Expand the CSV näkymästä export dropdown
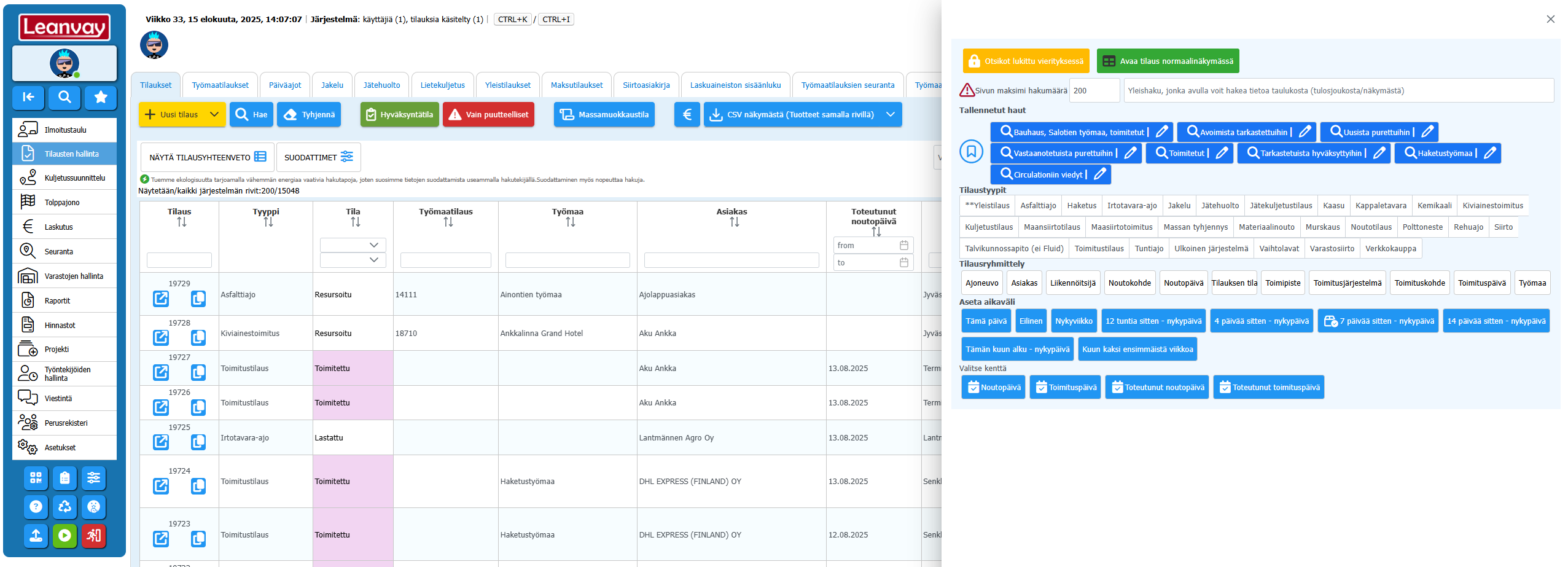The width and height of the screenshot is (1568, 567). tap(891, 115)
